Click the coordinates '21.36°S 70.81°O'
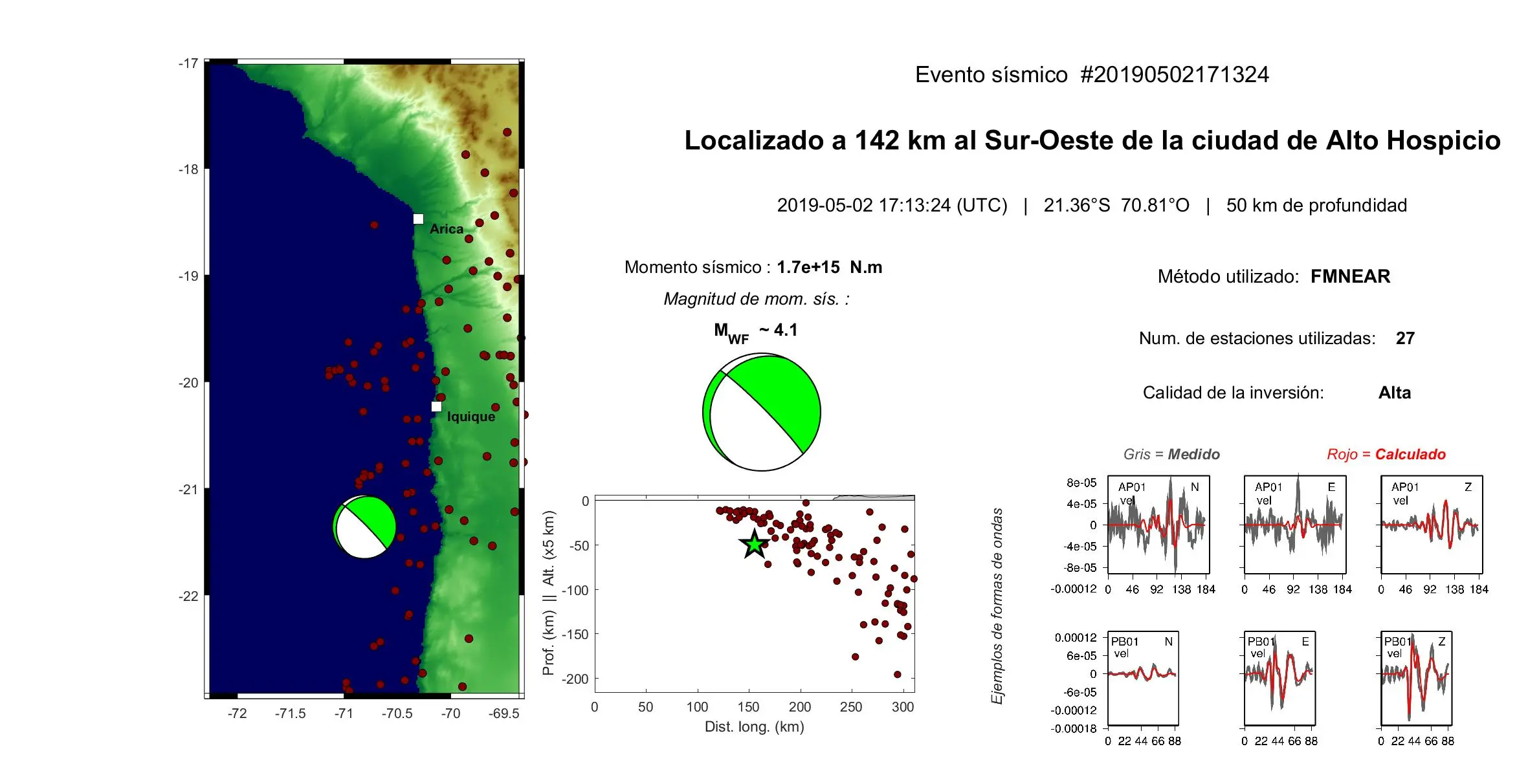The width and height of the screenshot is (1539, 784). [x=1116, y=205]
